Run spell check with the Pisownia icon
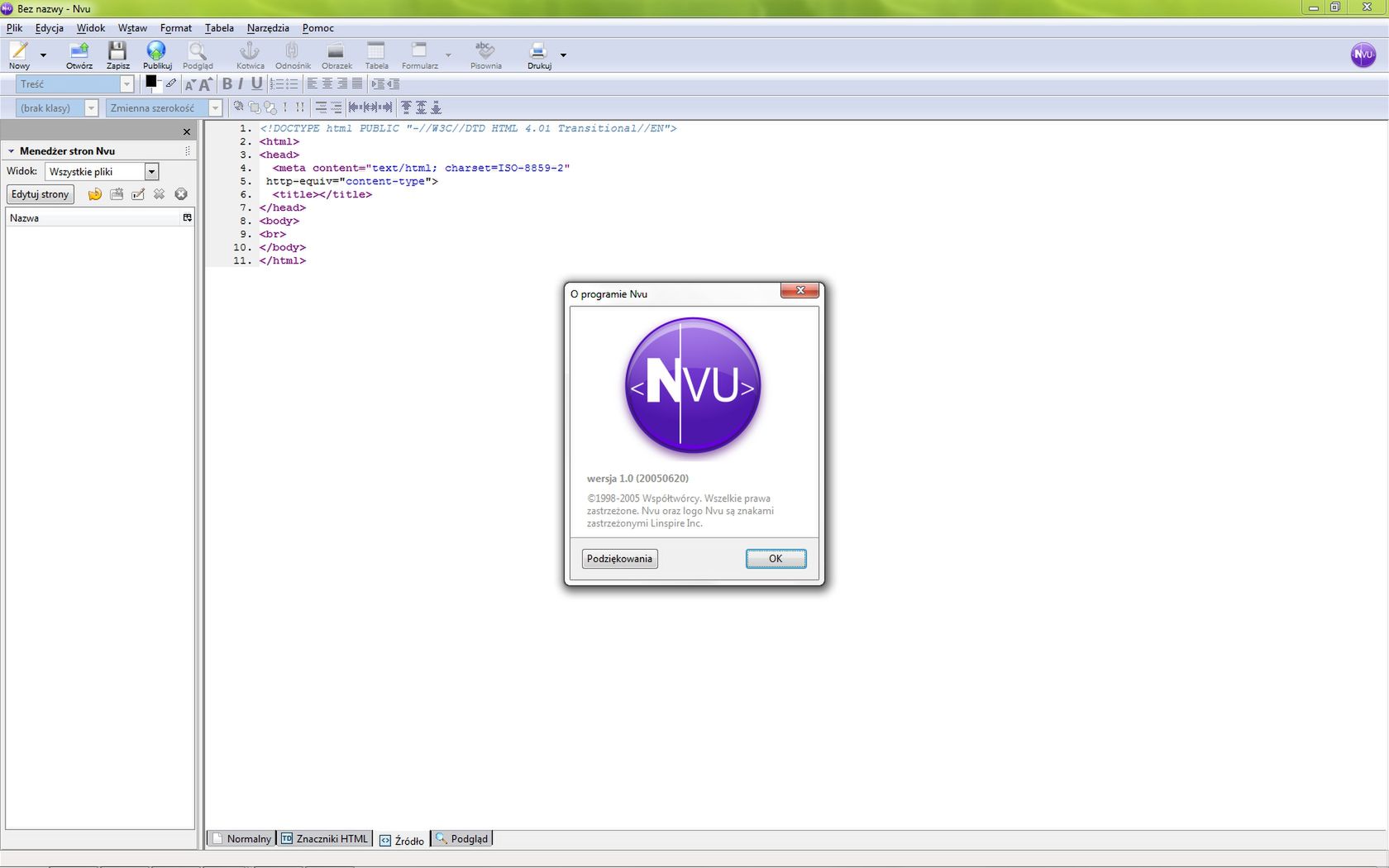This screenshot has width=1389, height=868. pos(485,55)
